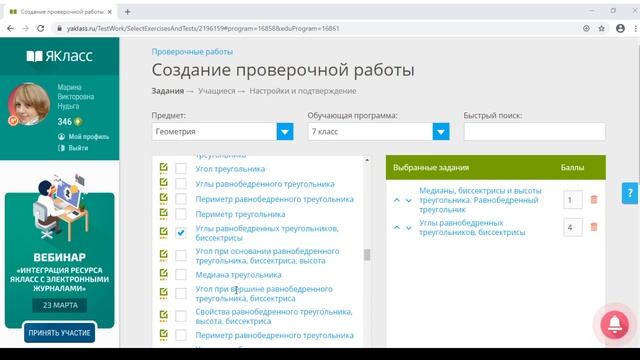Go to the Учащиеся step
The width and height of the screenshot is (640, 360).
(x=217, y=91)
